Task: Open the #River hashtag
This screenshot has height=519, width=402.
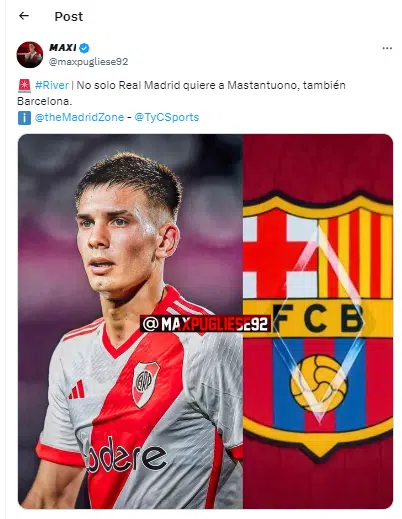Action: pyautogui.click(x=52, y=85)
